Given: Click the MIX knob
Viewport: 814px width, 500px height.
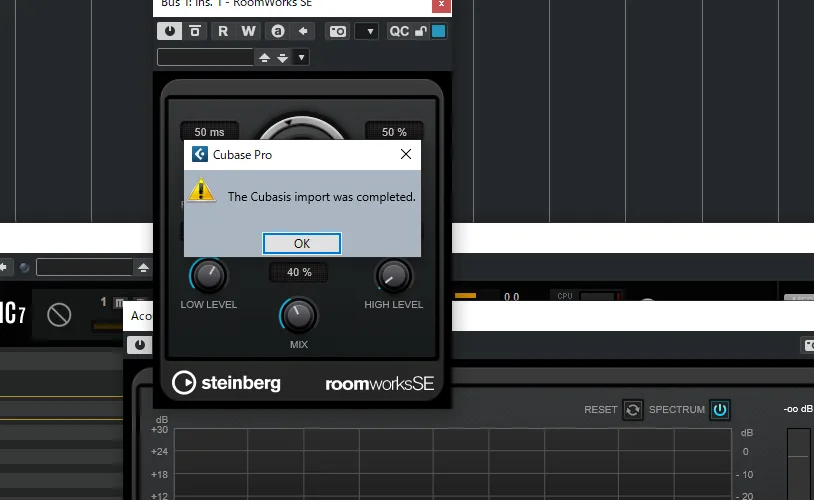Looking at the screenshot, I should tap(299, 315).
